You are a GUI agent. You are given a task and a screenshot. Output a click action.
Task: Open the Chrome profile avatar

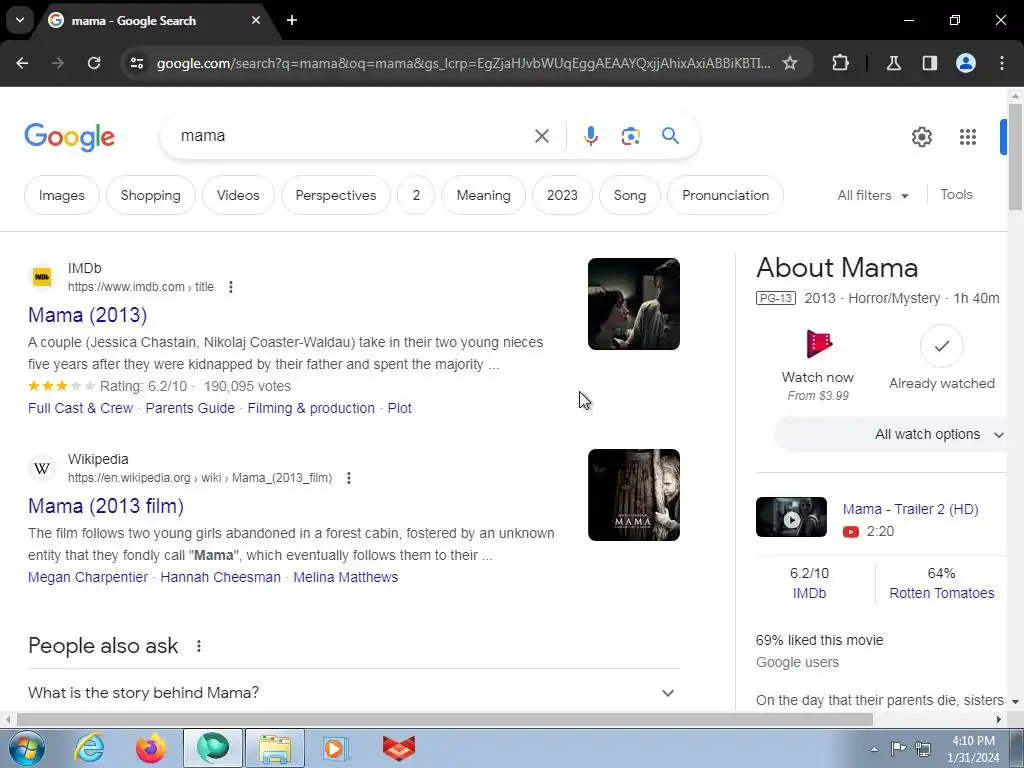[x=966, y=63]
